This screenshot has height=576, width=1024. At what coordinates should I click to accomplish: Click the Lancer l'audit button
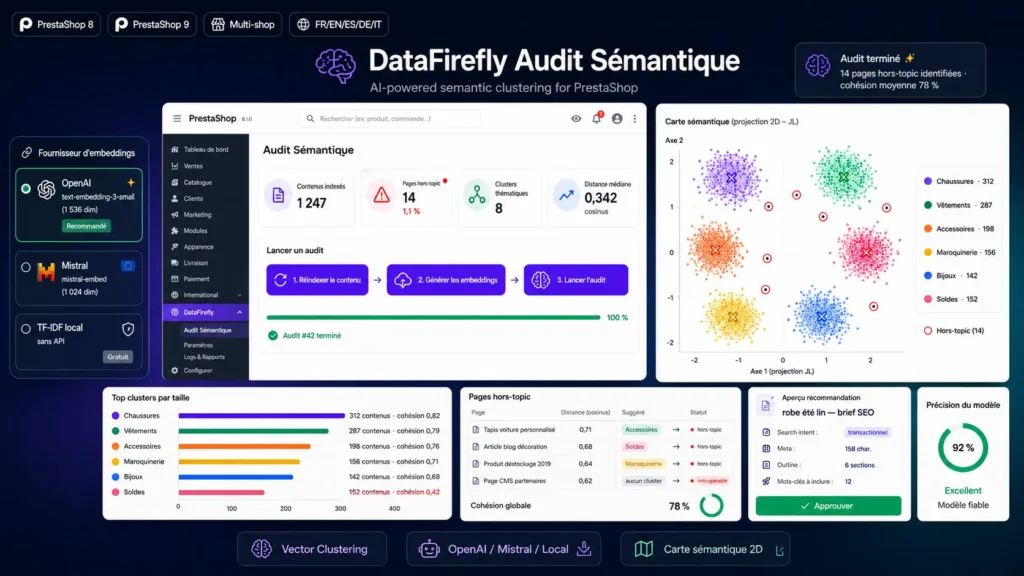pyautogui.click(x=576, y=280)
